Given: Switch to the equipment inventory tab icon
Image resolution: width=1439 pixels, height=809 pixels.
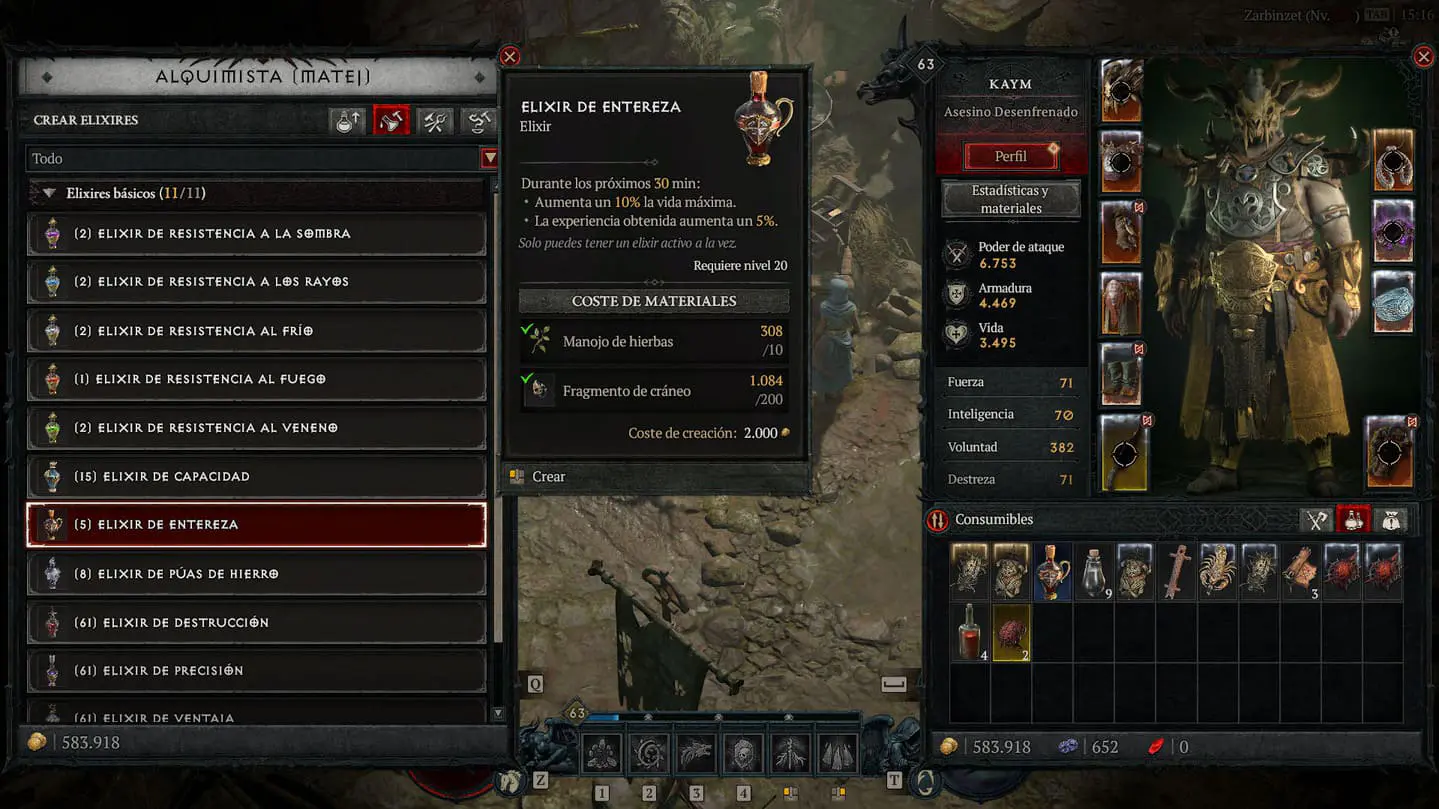Looking at the screenshot, I should [1316, 520].
